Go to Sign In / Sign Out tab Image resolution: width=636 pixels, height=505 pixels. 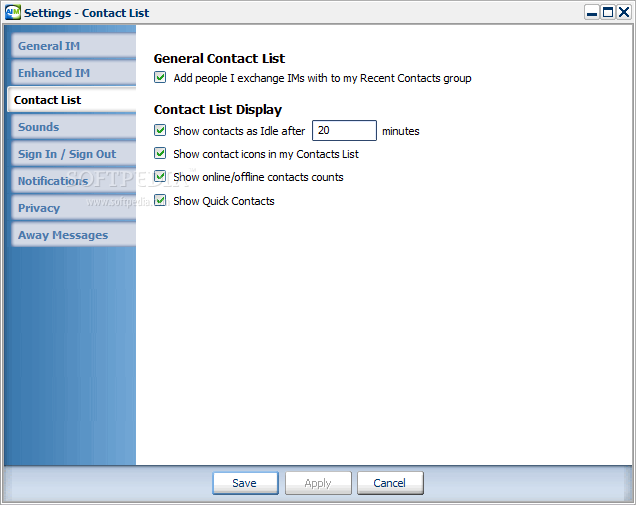coord(73,154)
